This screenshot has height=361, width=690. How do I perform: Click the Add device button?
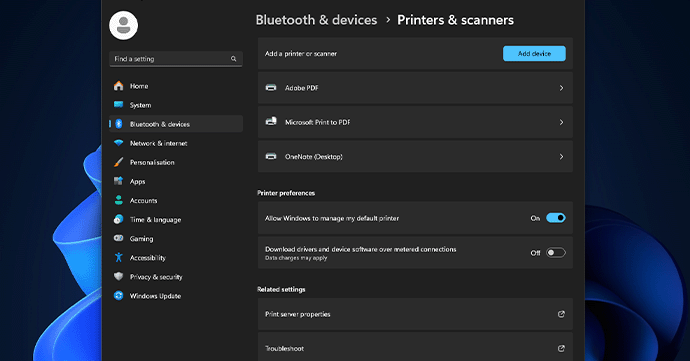534,53
